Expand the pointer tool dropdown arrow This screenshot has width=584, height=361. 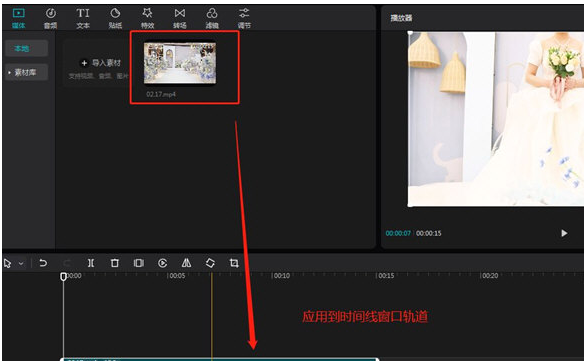point(21,264)
